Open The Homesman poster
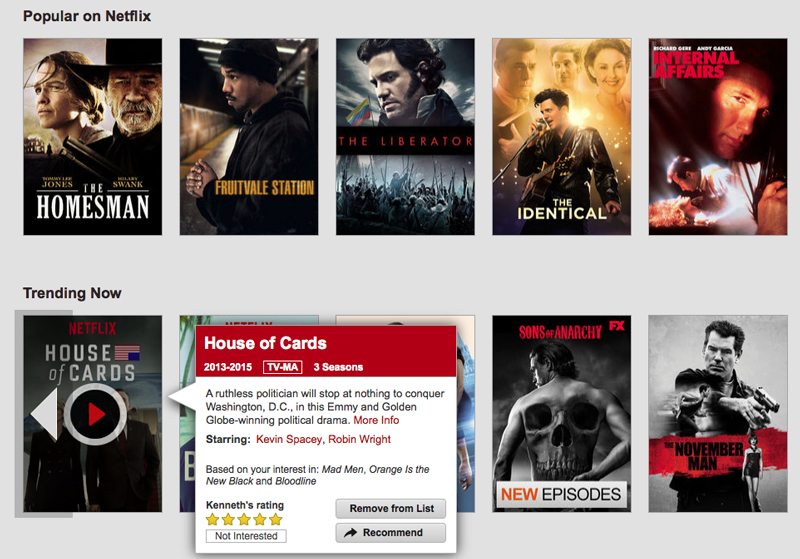 coord(93,137)
